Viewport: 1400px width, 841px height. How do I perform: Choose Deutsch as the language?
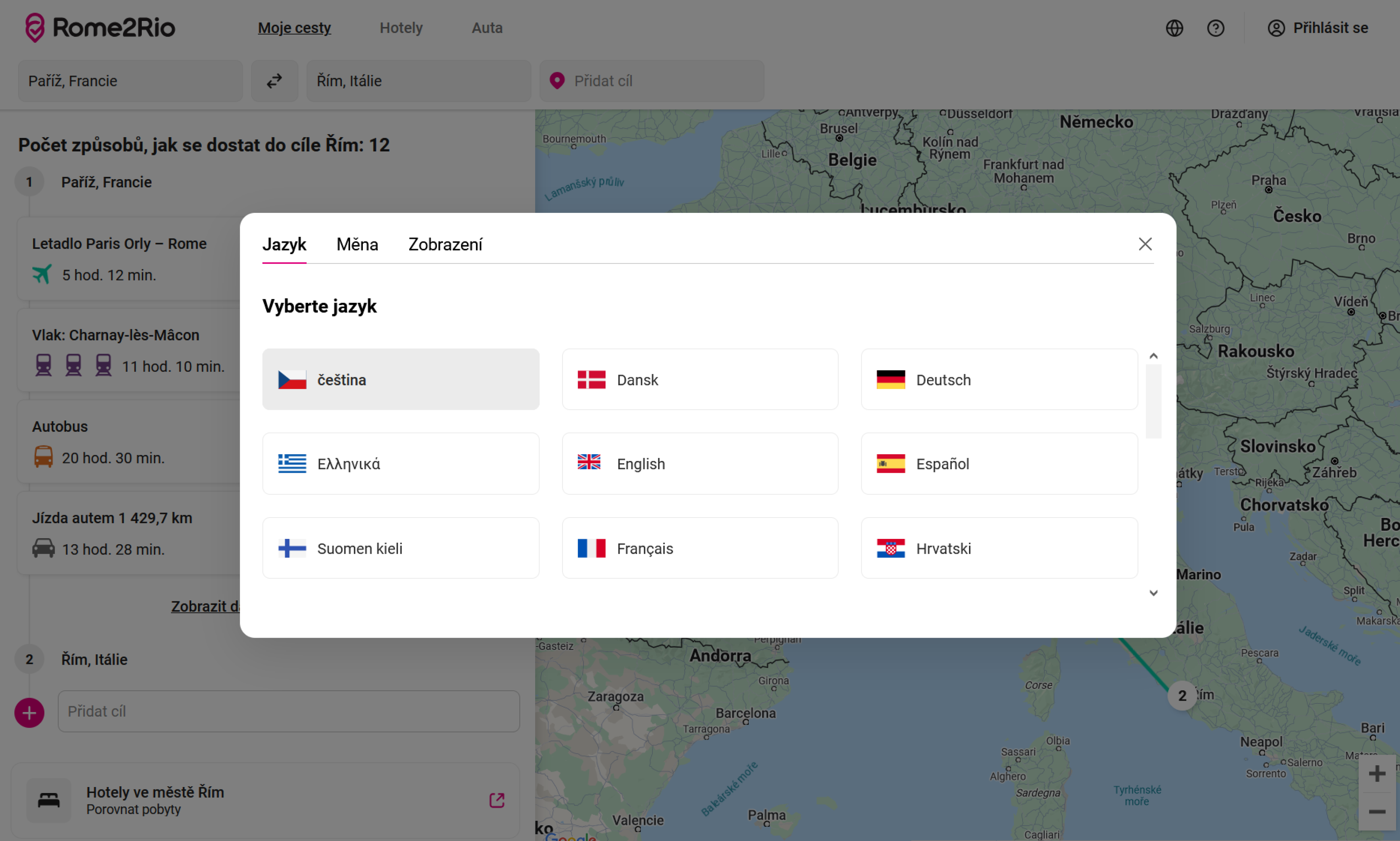(998, 379)
